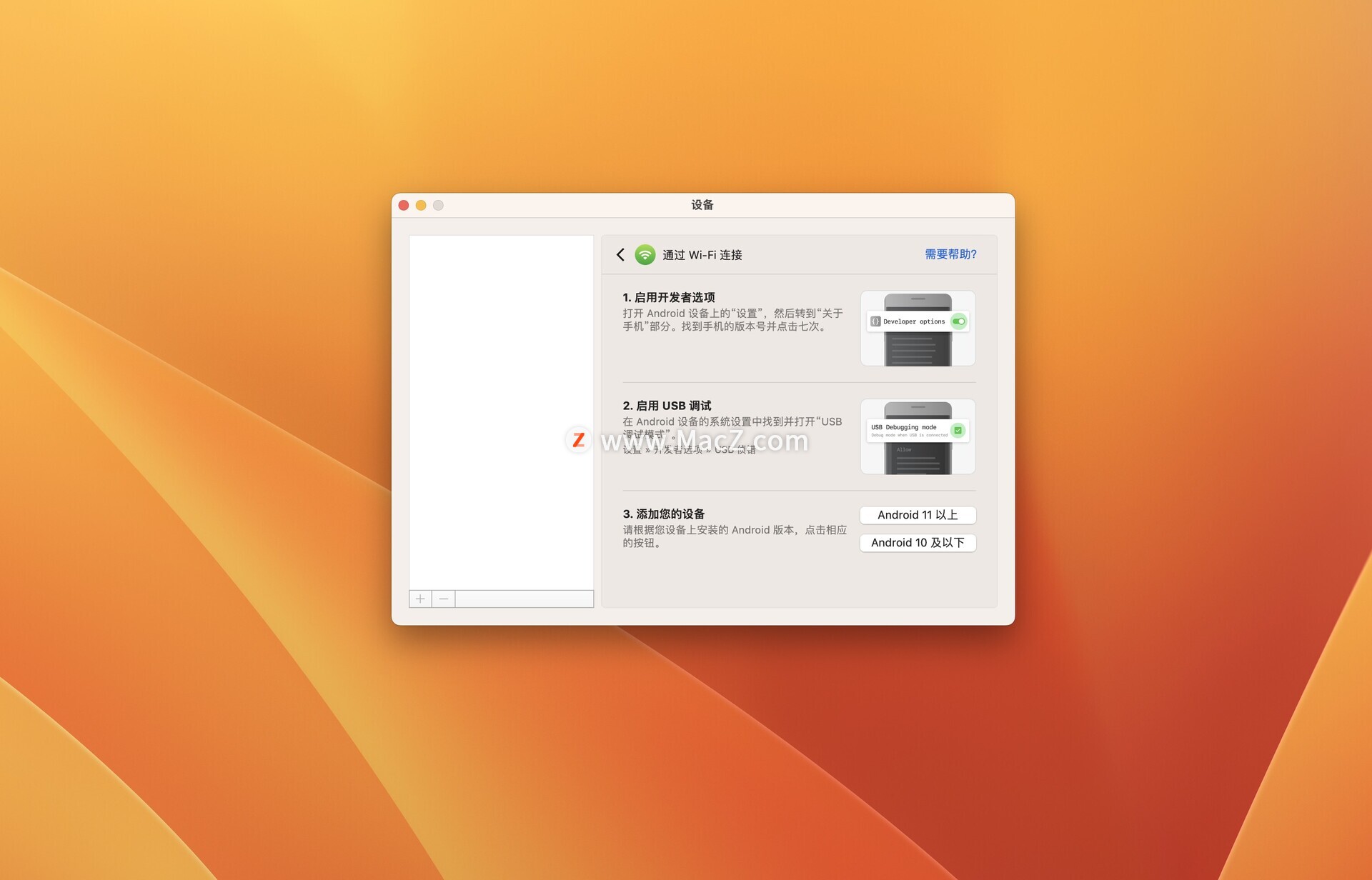The height and width of the screenshot is (880, 1372).
Task: Close the 设备 window
Action: [x=404, y=206]
